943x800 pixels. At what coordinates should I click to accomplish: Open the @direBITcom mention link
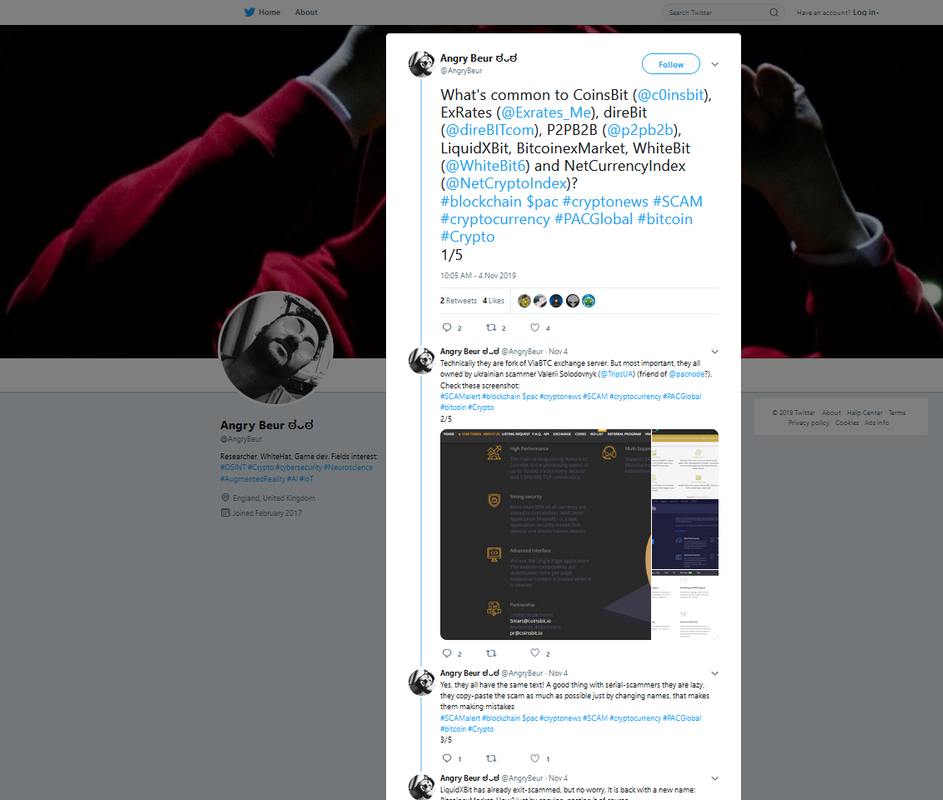490,130
